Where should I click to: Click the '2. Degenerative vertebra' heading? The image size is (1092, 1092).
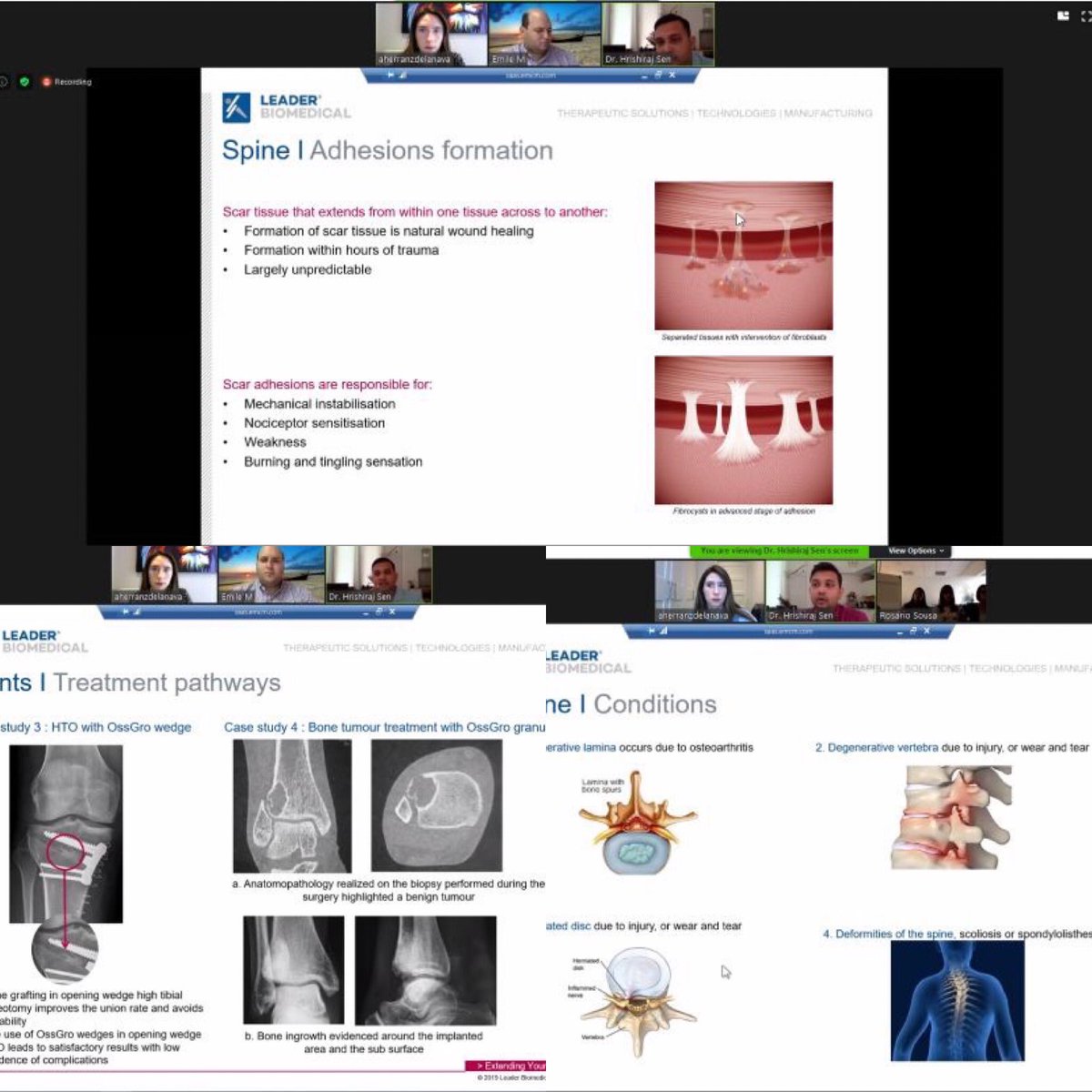coord(876,748)
